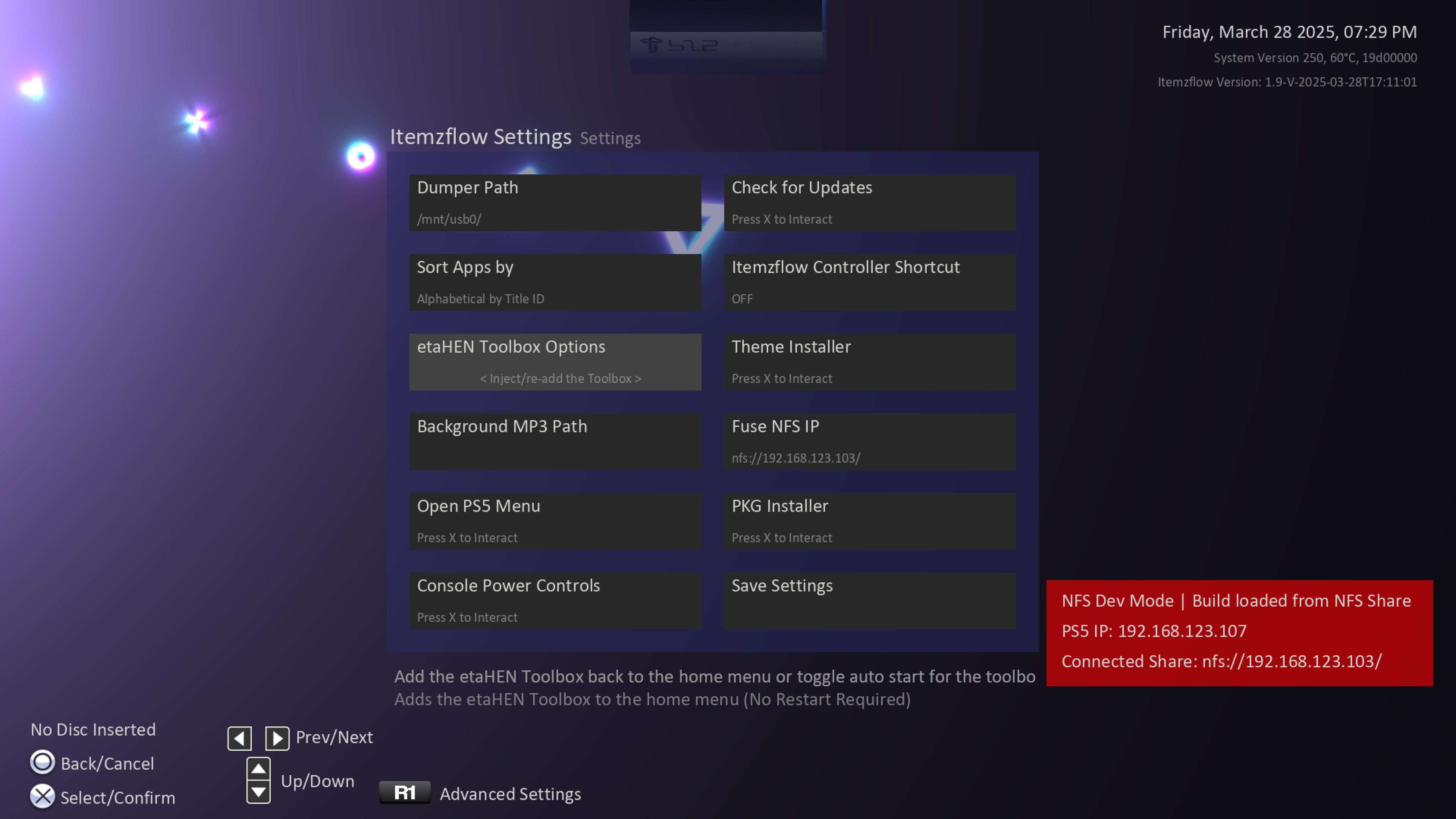Open the Theme Installer
Viewport: 1456px width, 819px height.
(x=870, y=362)
